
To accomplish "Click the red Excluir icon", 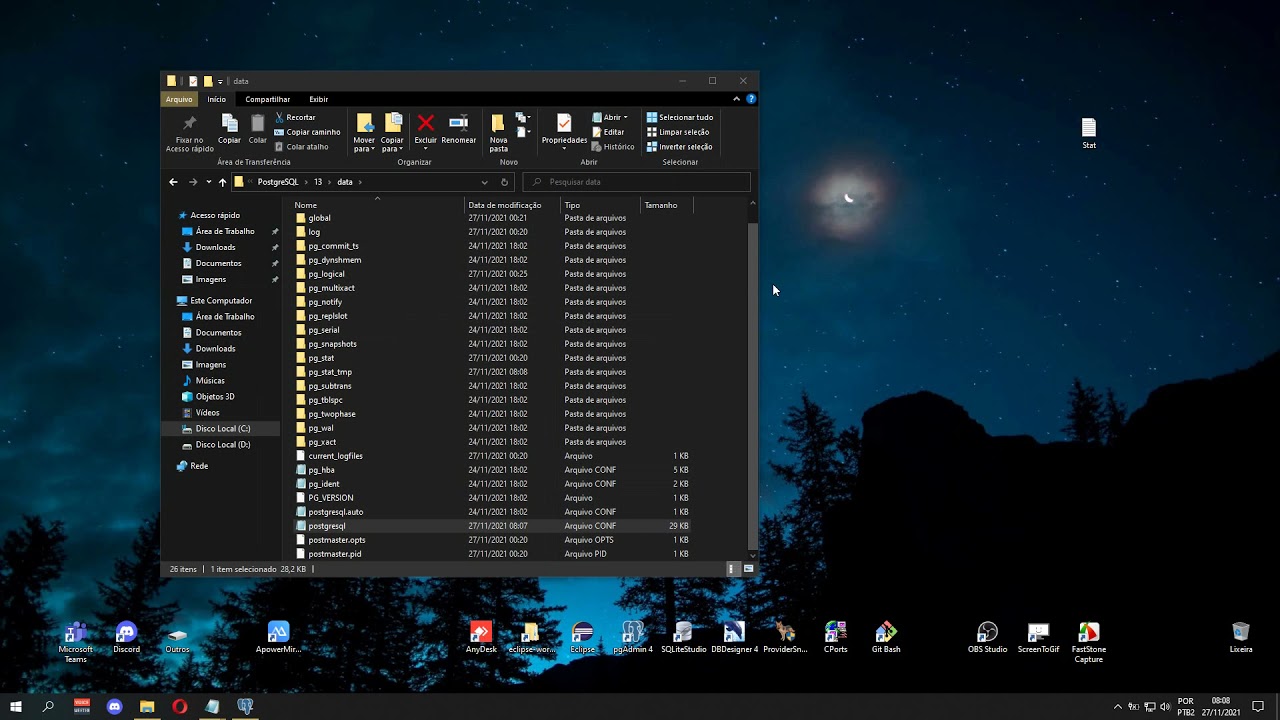I will (426, 123).
